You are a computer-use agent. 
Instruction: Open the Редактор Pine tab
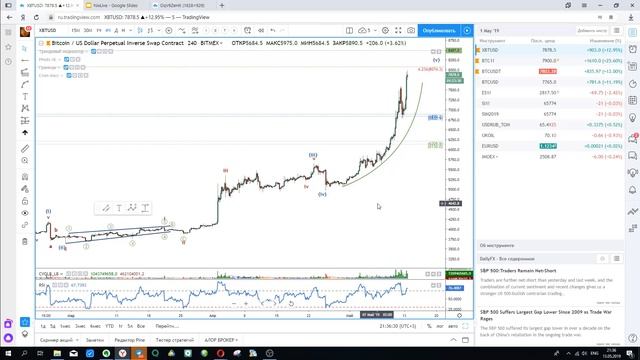[129, 340]
